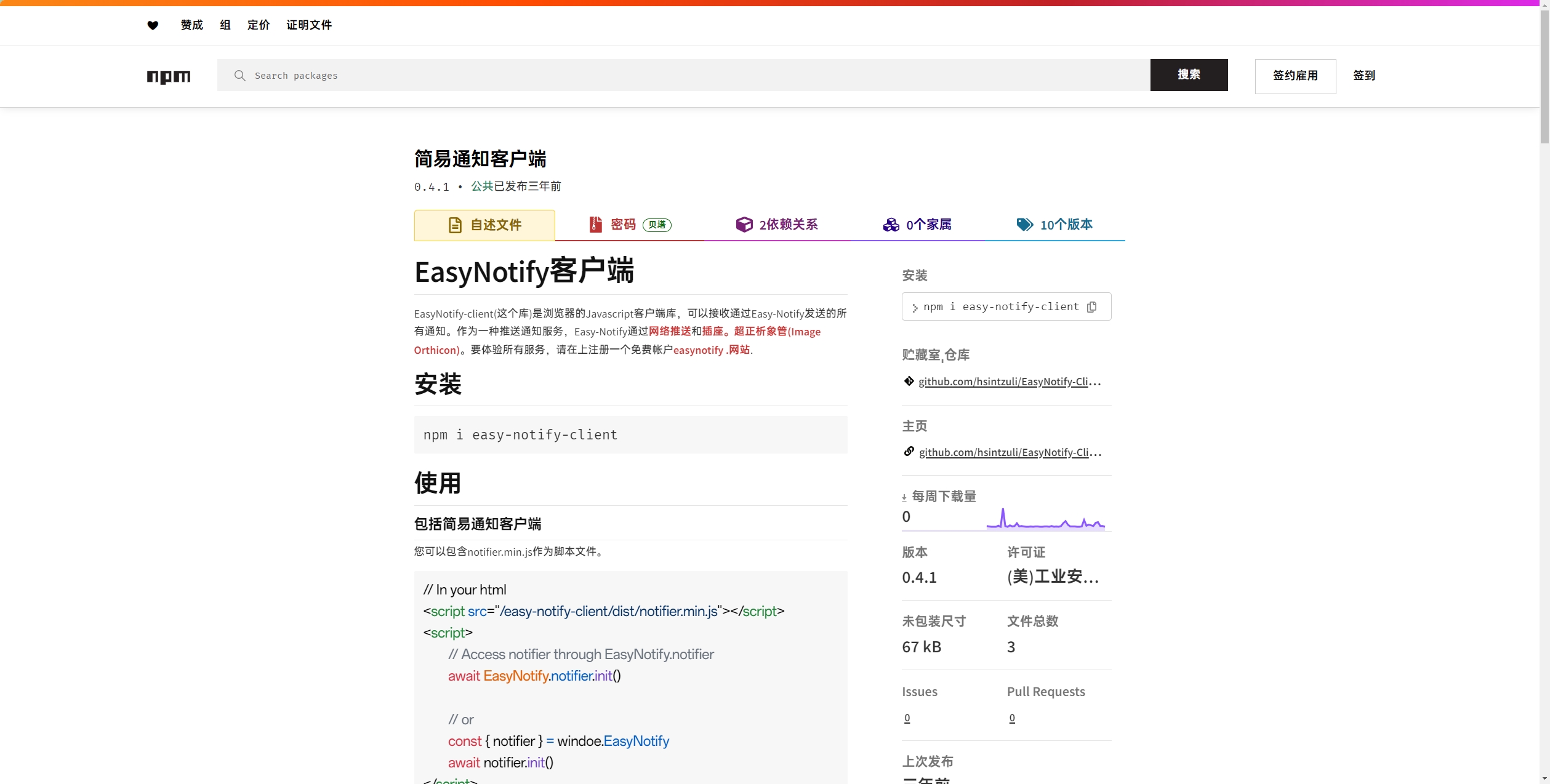Focus the Search packages input field
Screen dimensions: 1550x784
click(x=683, y=76)
